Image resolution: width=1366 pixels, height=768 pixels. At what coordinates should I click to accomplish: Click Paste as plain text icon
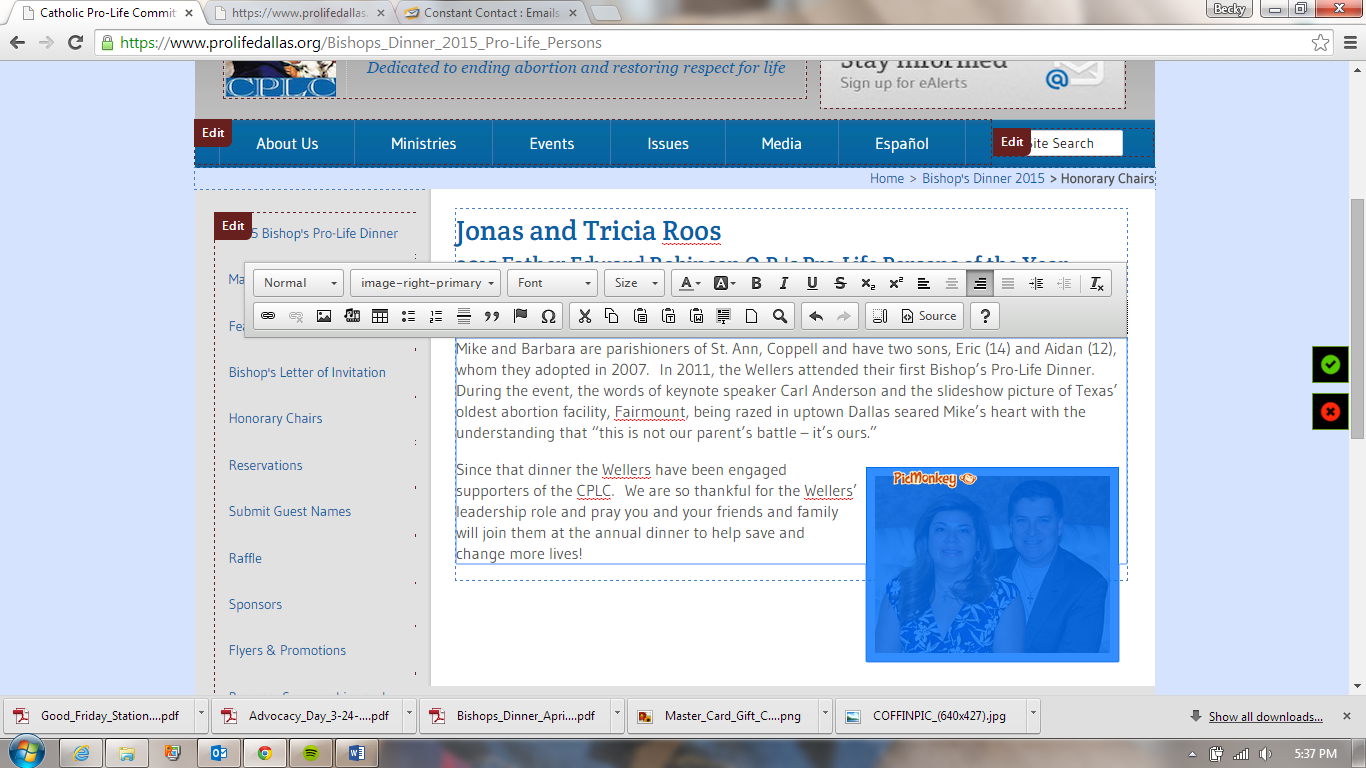tap(669, 316)
